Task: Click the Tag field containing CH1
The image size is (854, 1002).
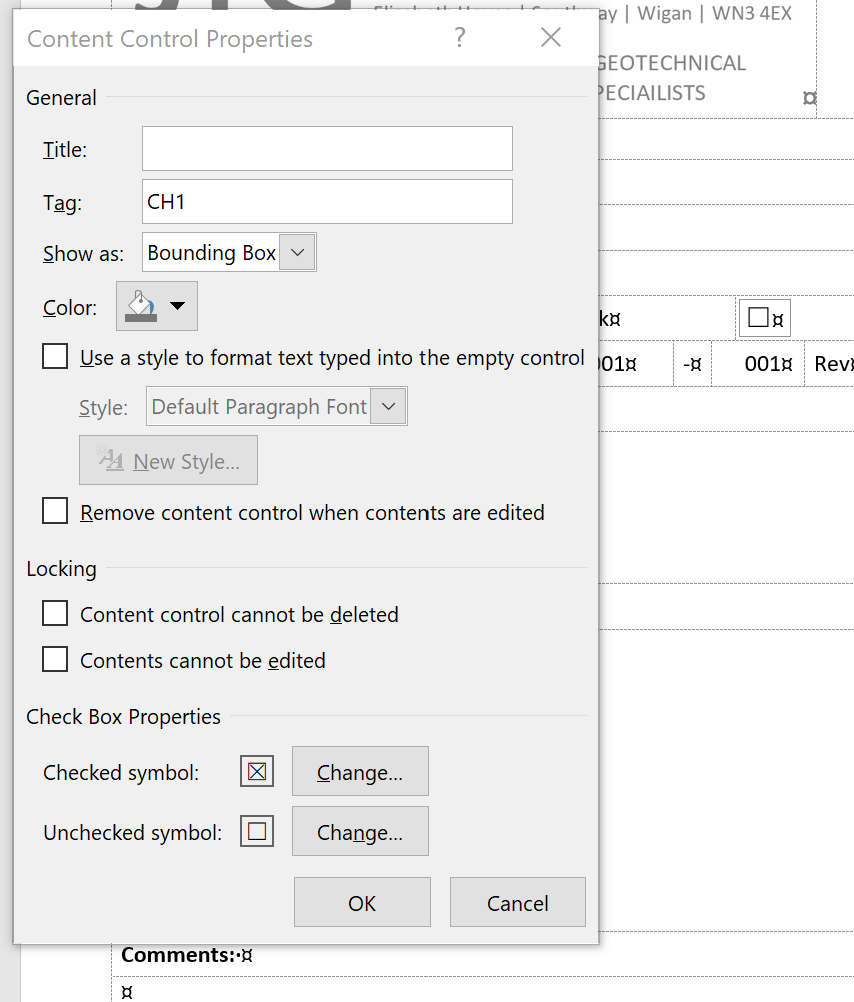Action: (327, 202)
